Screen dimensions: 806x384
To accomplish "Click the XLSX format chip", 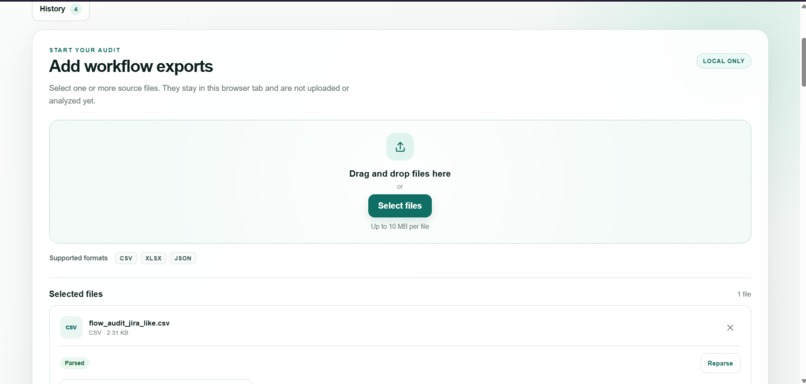I will [x=153, y=258].
